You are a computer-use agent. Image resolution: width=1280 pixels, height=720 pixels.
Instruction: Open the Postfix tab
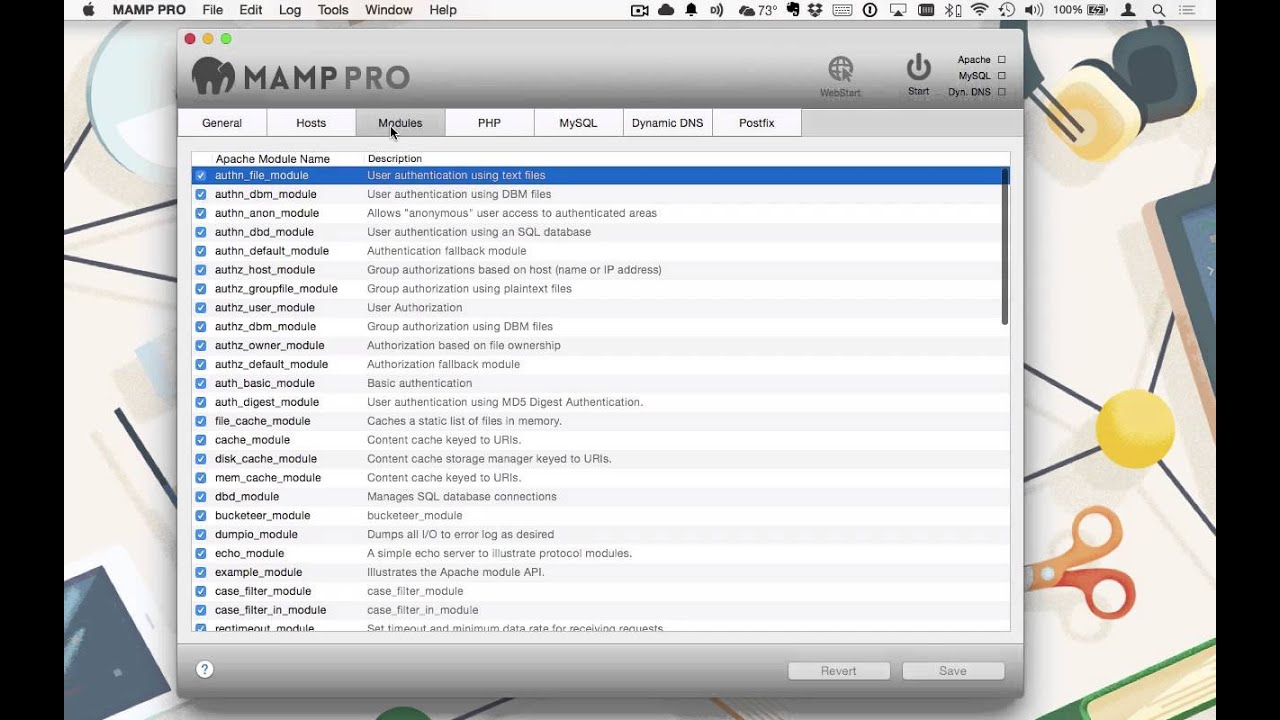756,123
